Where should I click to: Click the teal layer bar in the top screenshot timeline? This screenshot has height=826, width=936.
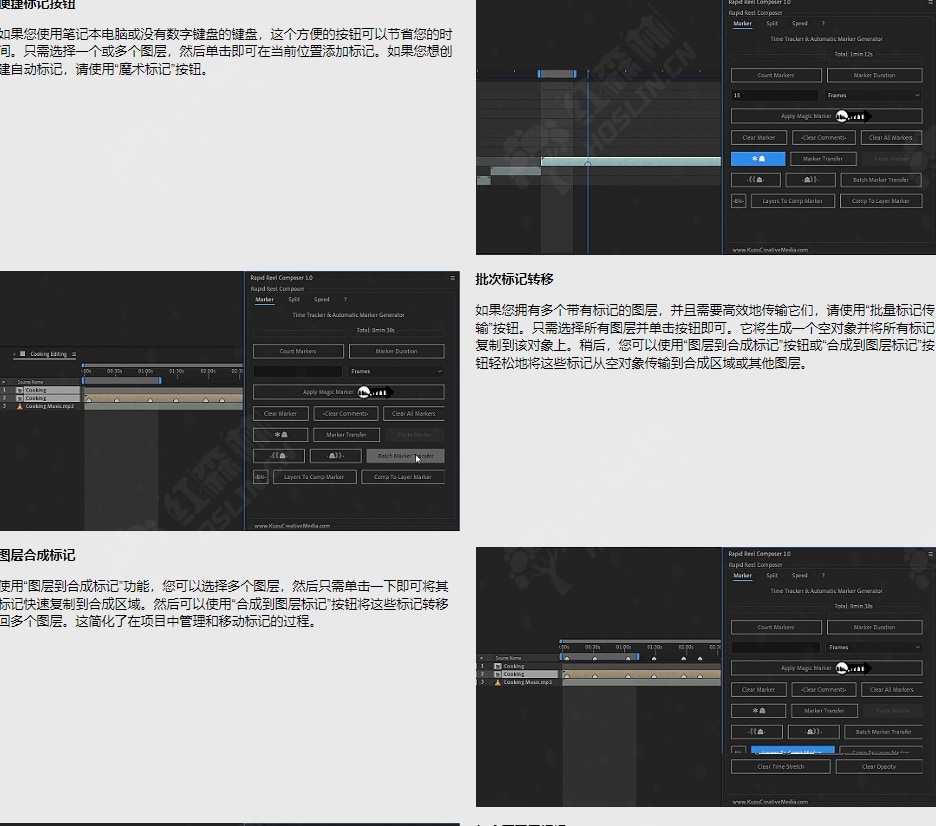[630, 161]
